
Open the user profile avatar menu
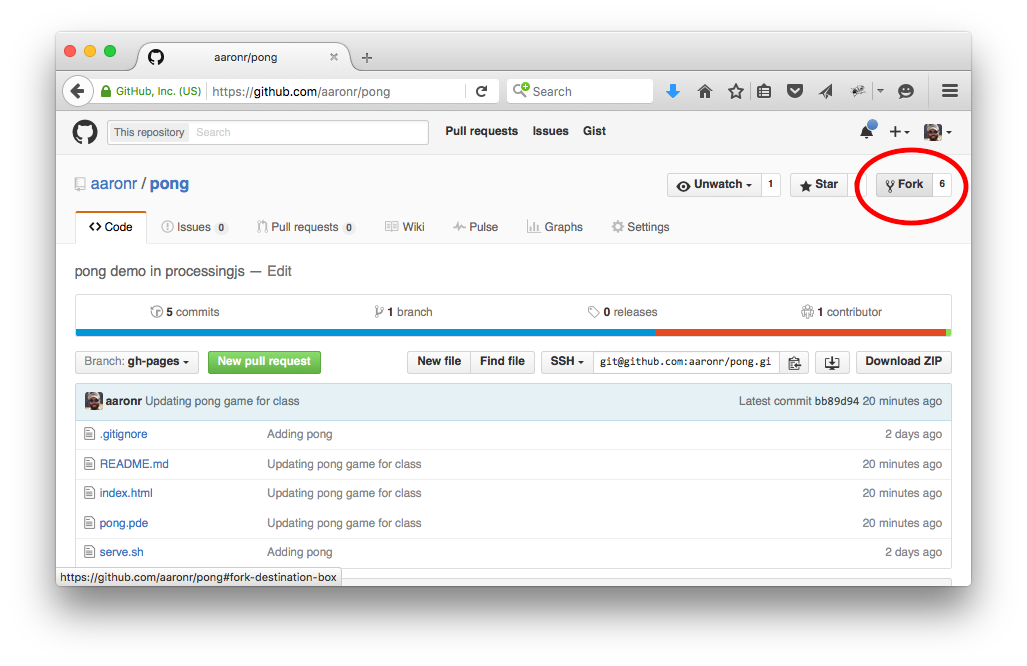937,132
